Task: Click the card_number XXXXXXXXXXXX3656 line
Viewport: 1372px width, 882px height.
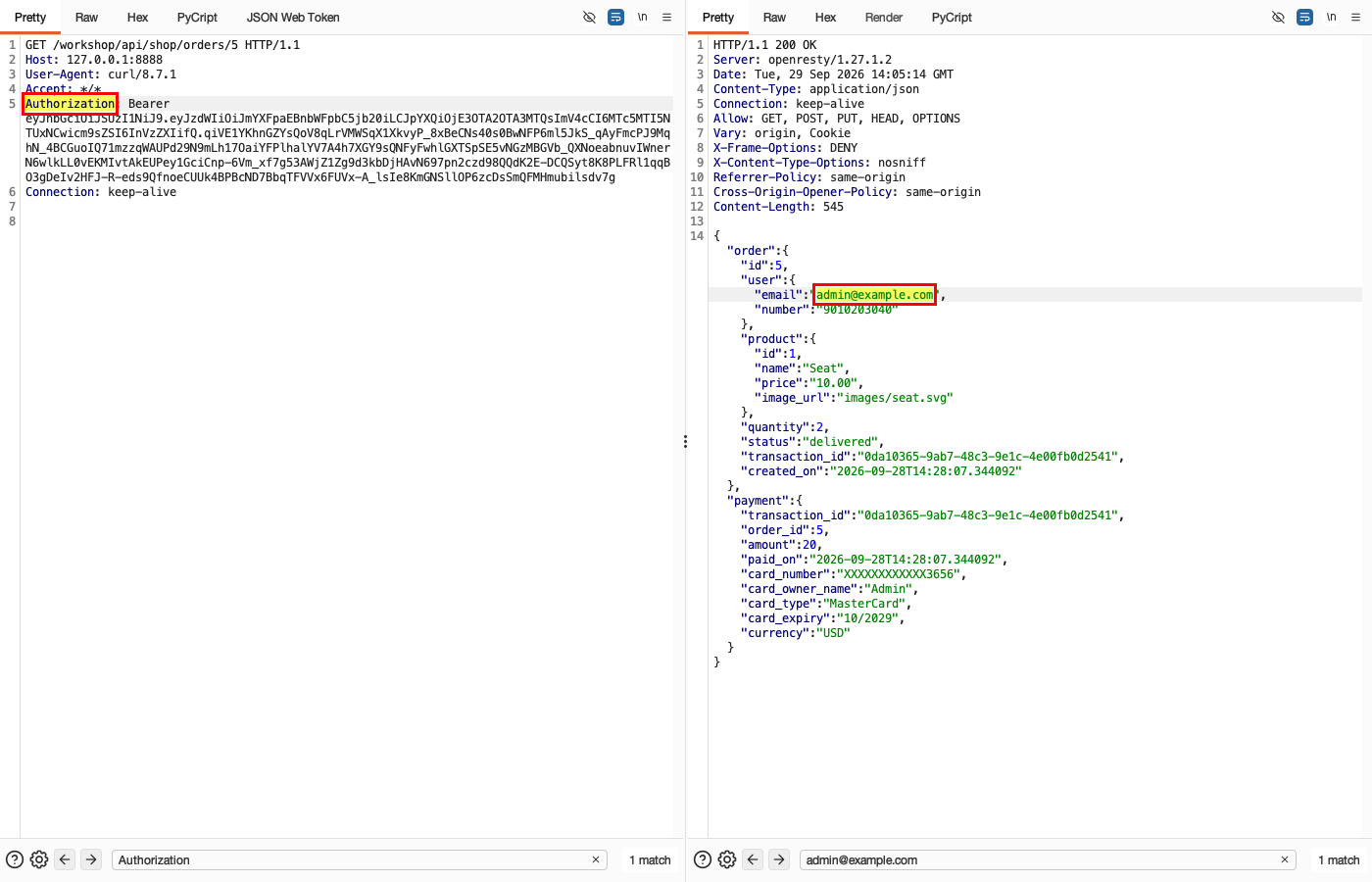Action: click(854, 574)
